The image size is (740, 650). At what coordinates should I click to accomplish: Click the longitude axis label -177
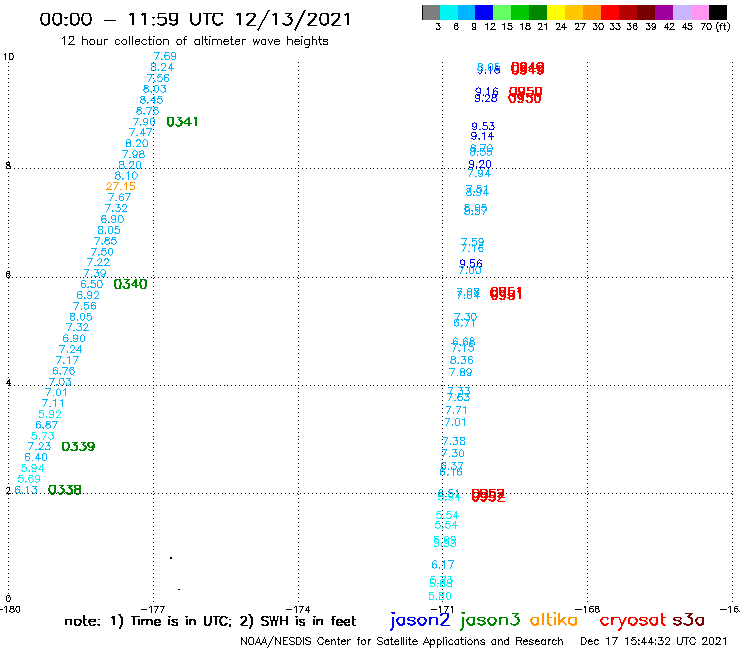point(153,609)
